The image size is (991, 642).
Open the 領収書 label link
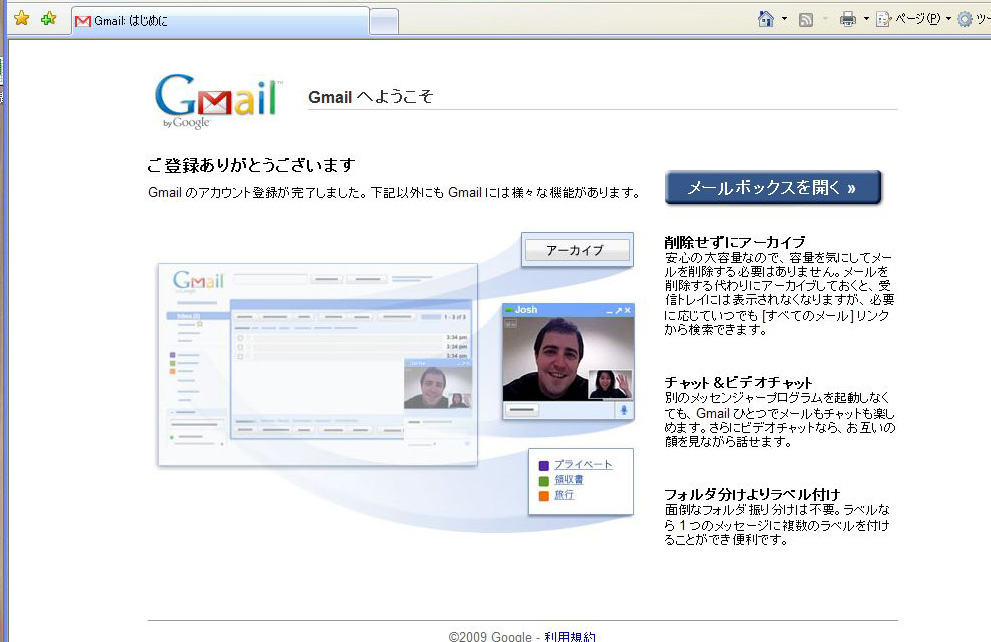coord(569,480)
